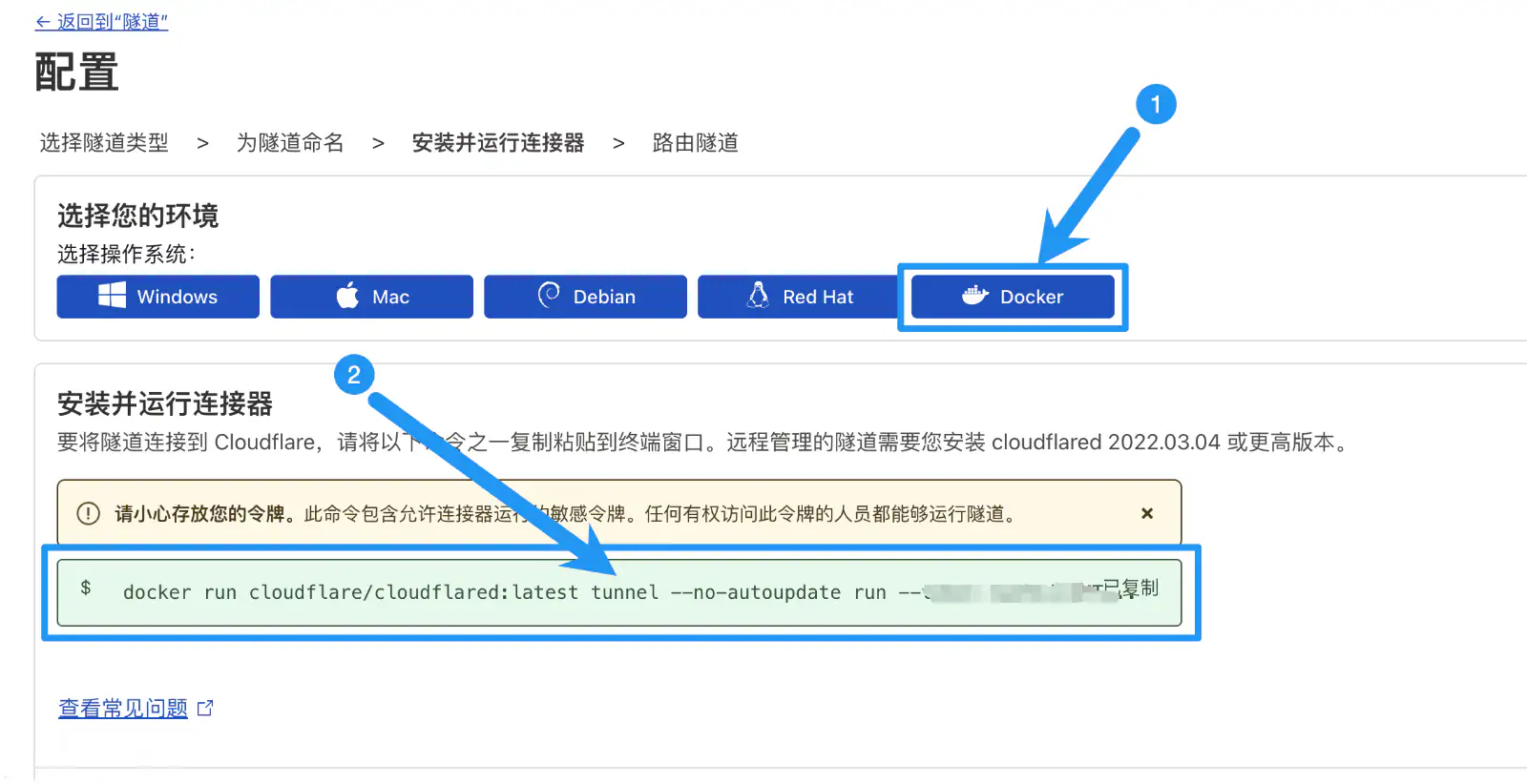This screenshot has width=1527, height=784.
Task: Click the warning circle icon in the token notice
Action: click(88, 514)
